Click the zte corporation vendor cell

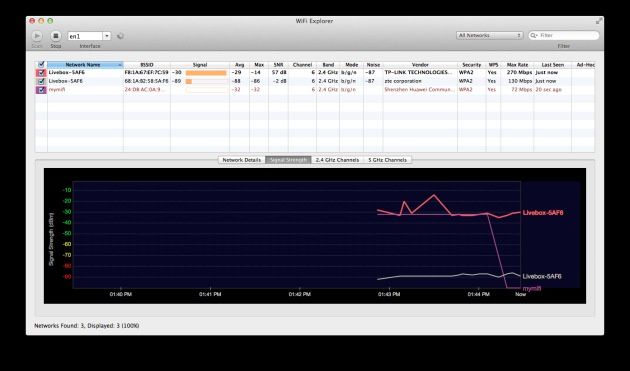point(403,81)
